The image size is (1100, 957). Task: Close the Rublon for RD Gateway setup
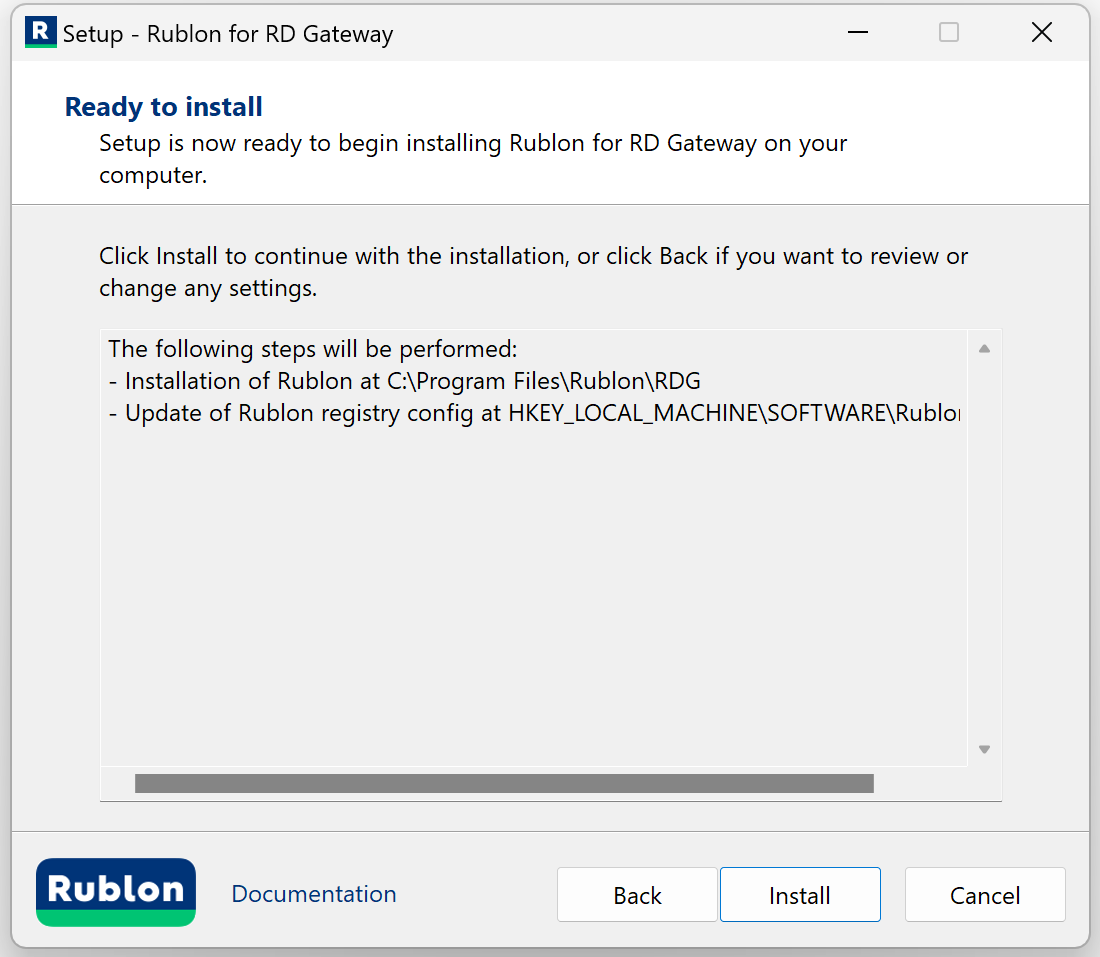click(x=1042, y=32)
